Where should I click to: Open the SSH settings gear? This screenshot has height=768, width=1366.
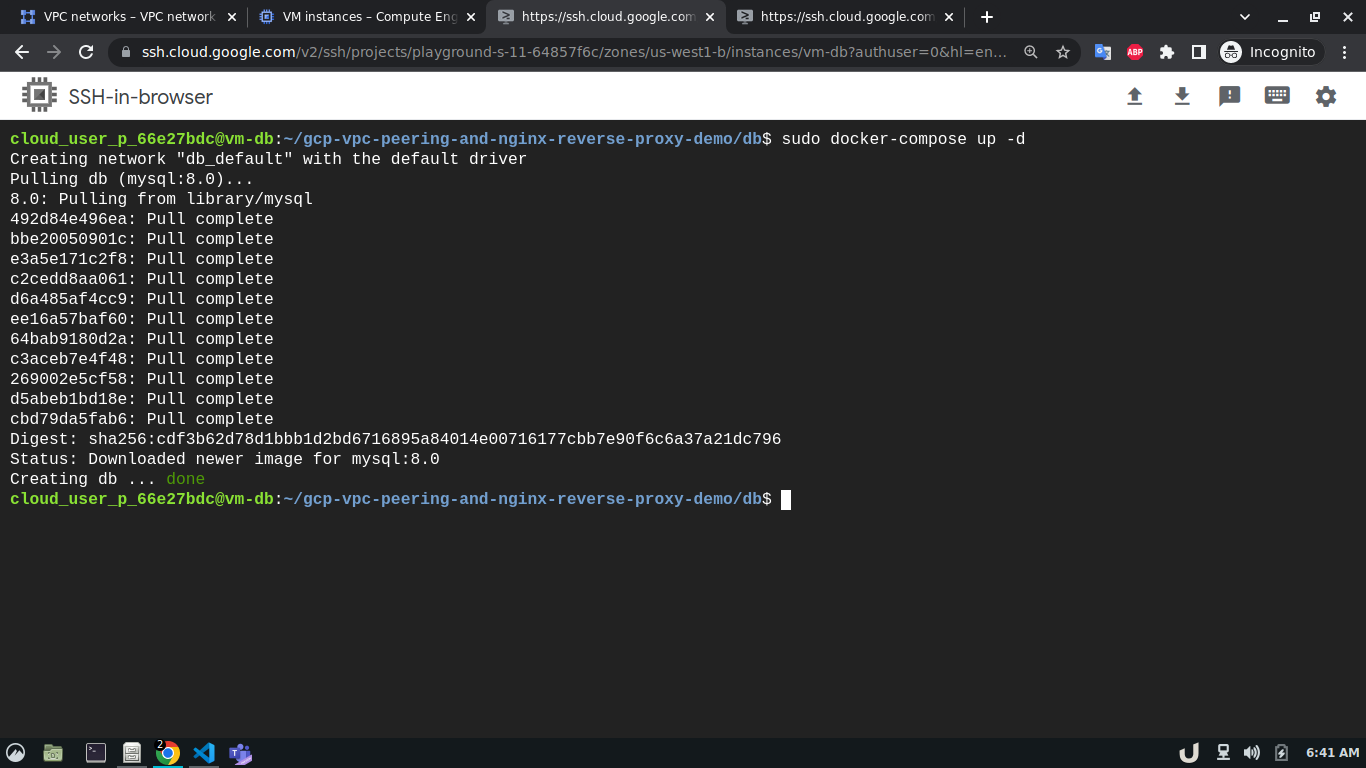[x=1326, y=96]
